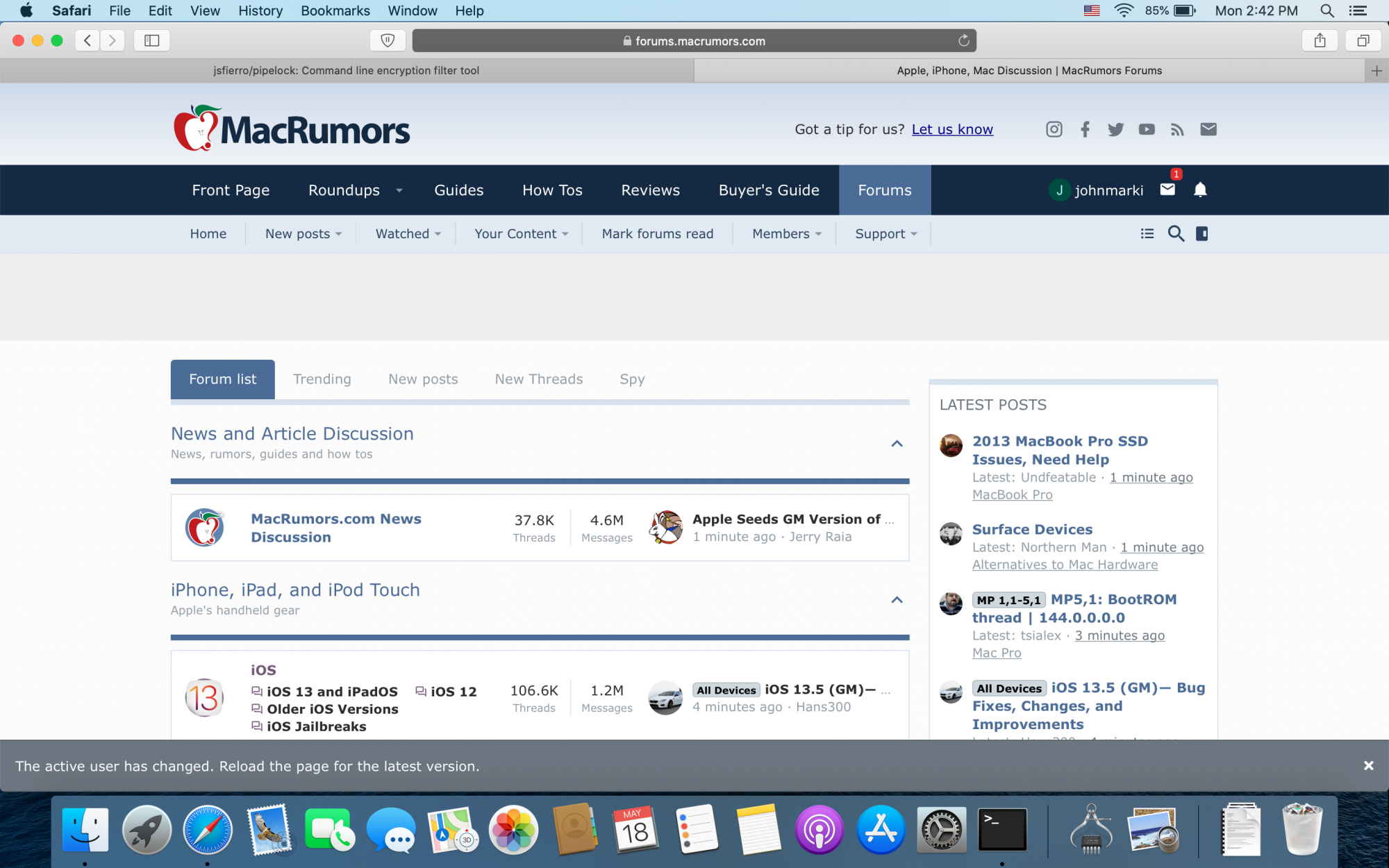Click the iOS 13 forum icon
The height and width of the screenshot is (868, 1389).
pos(204,698)
